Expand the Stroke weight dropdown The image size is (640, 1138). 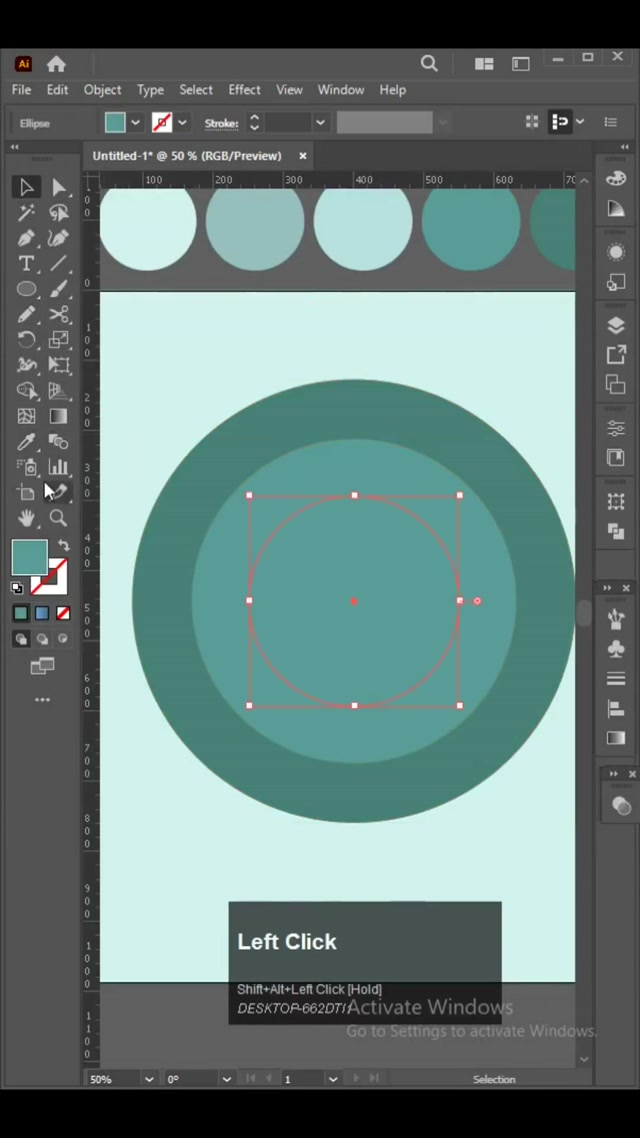pyautogui.click(x=320, y=123)
